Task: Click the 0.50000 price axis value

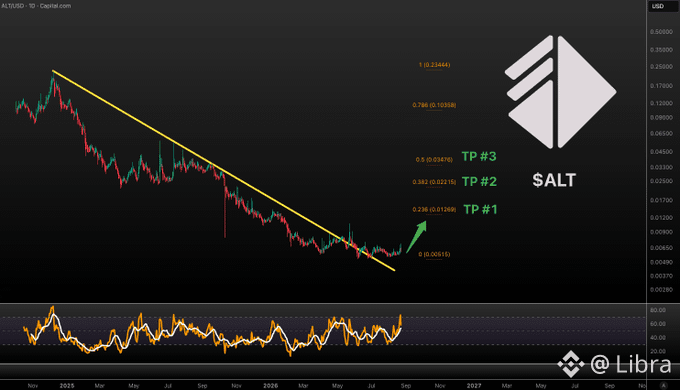Action: (661, 32)
